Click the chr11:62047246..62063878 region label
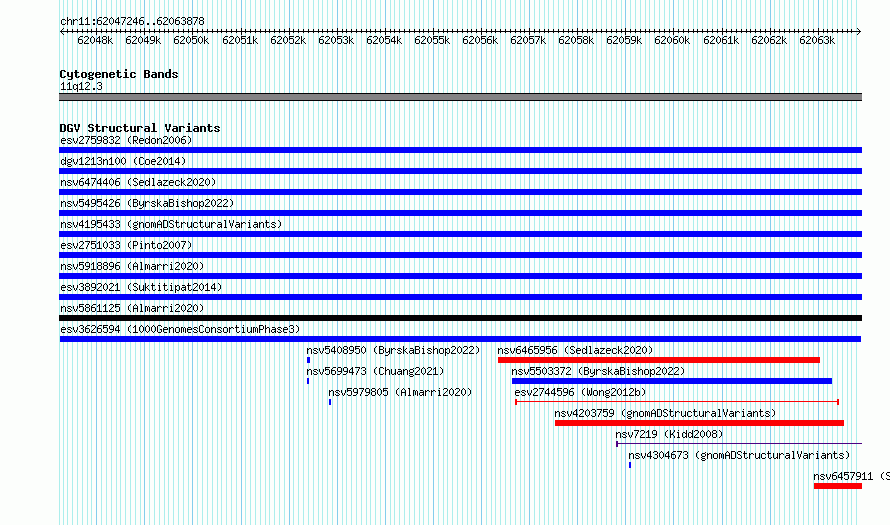 (132, 21)
